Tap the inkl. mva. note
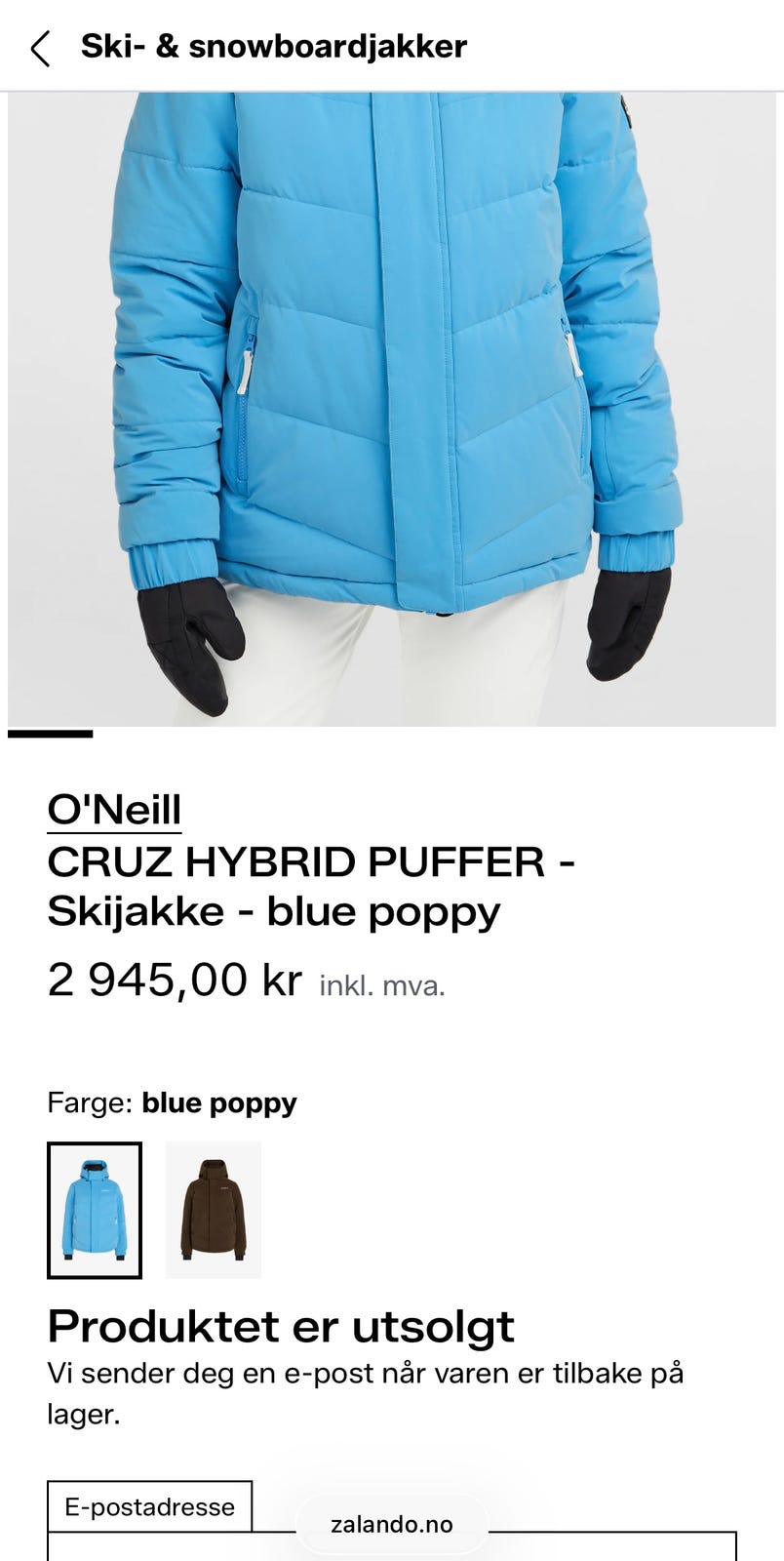Image resolution: width=784 pixels, height=1561 pixels. 382,985
